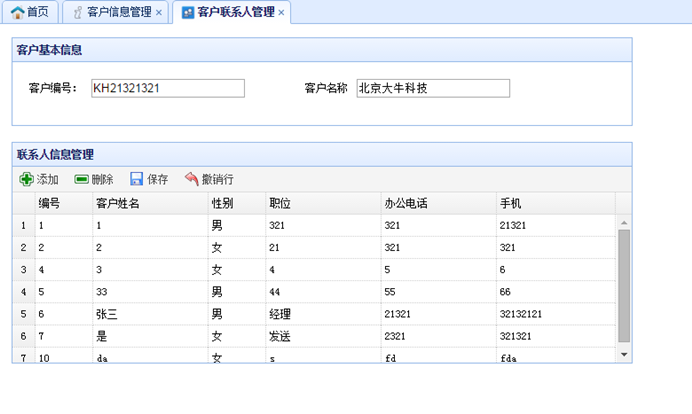The width and height of the screenshot is (692, 414).
Task: Sort by the 办公电话 column header
Action: [x=439, y=203]
